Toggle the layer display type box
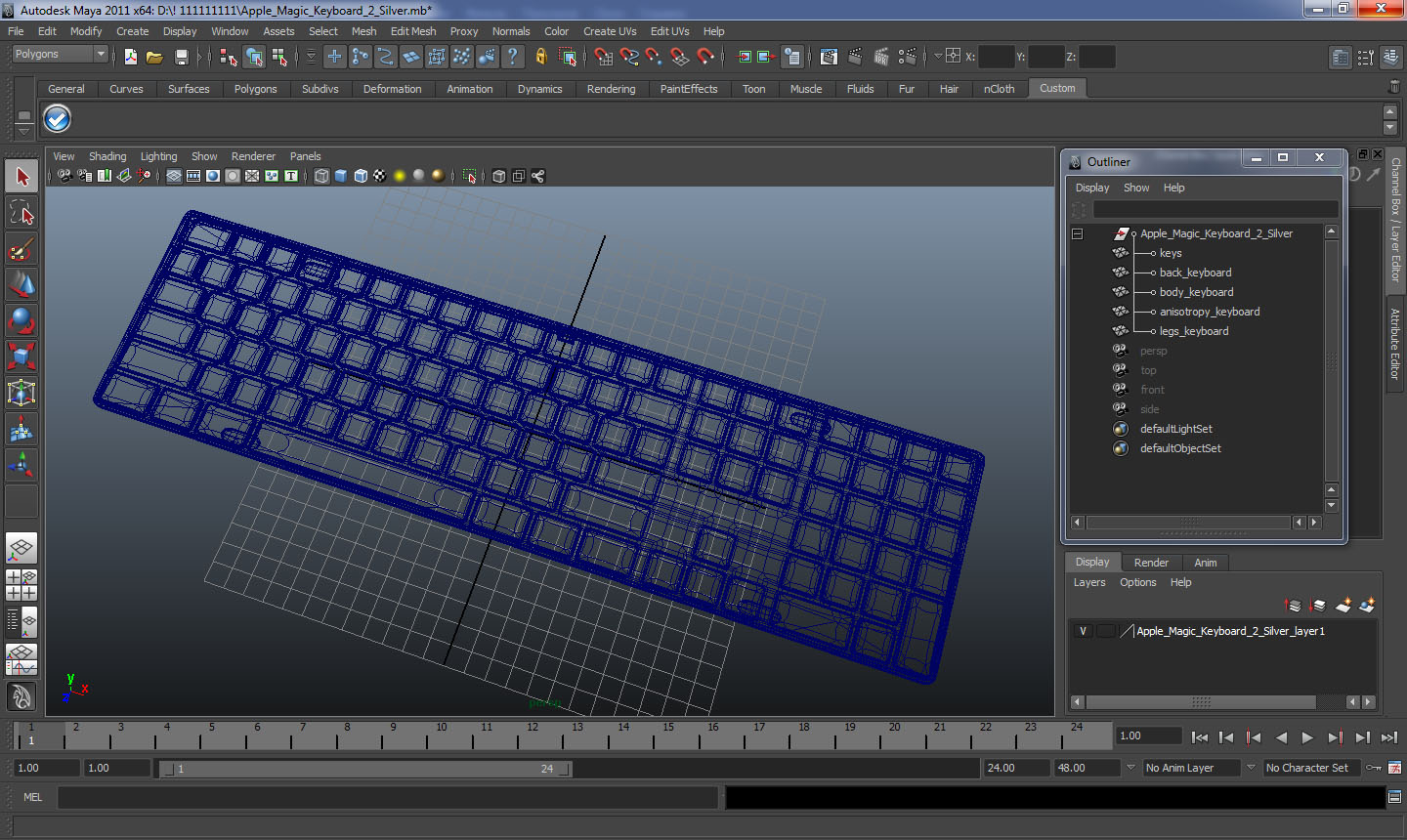Viewport: 1407px width, 840px height. [x=1105, y=631]
